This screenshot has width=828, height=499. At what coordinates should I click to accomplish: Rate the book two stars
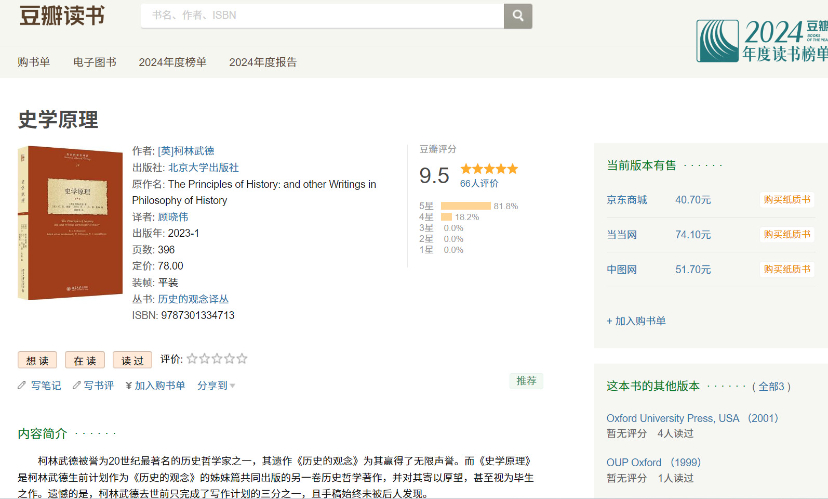coord(204,359)
